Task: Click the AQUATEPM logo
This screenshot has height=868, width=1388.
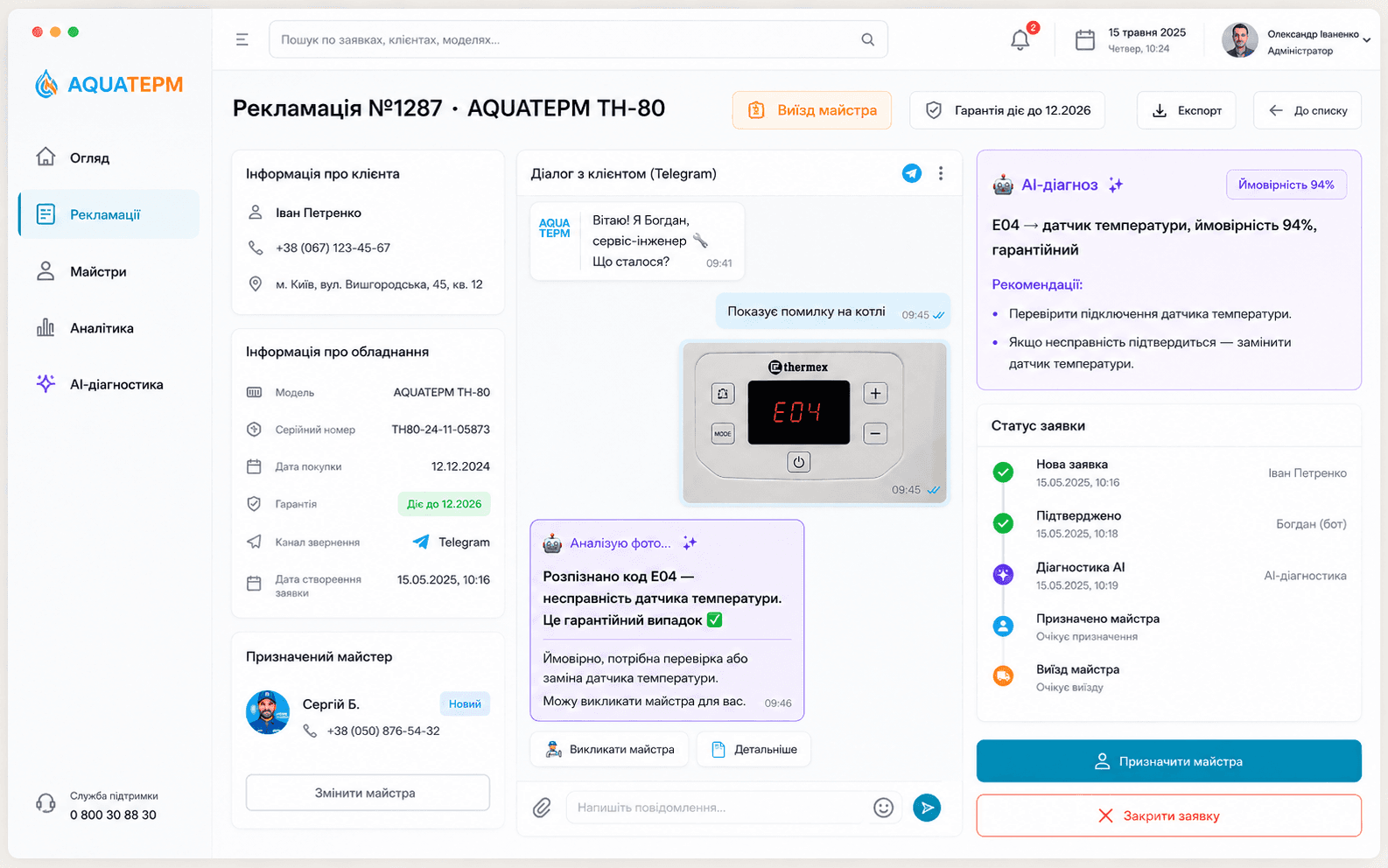Action: 109,84
